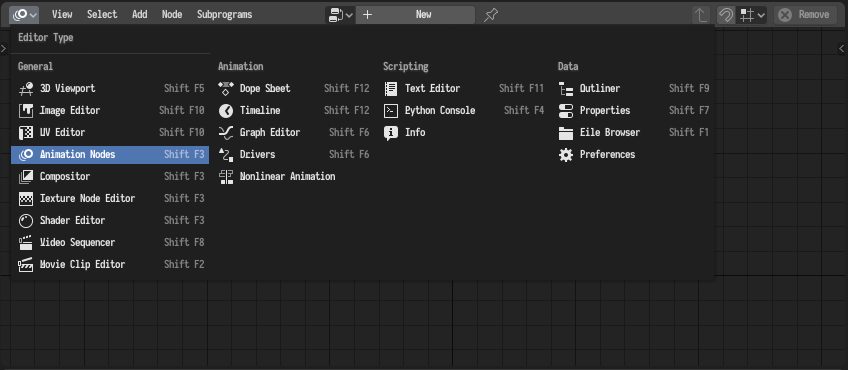Click the go to parent node tree icon
The height and width of the screenshot is (370, 848).
(x=701, y=15)
